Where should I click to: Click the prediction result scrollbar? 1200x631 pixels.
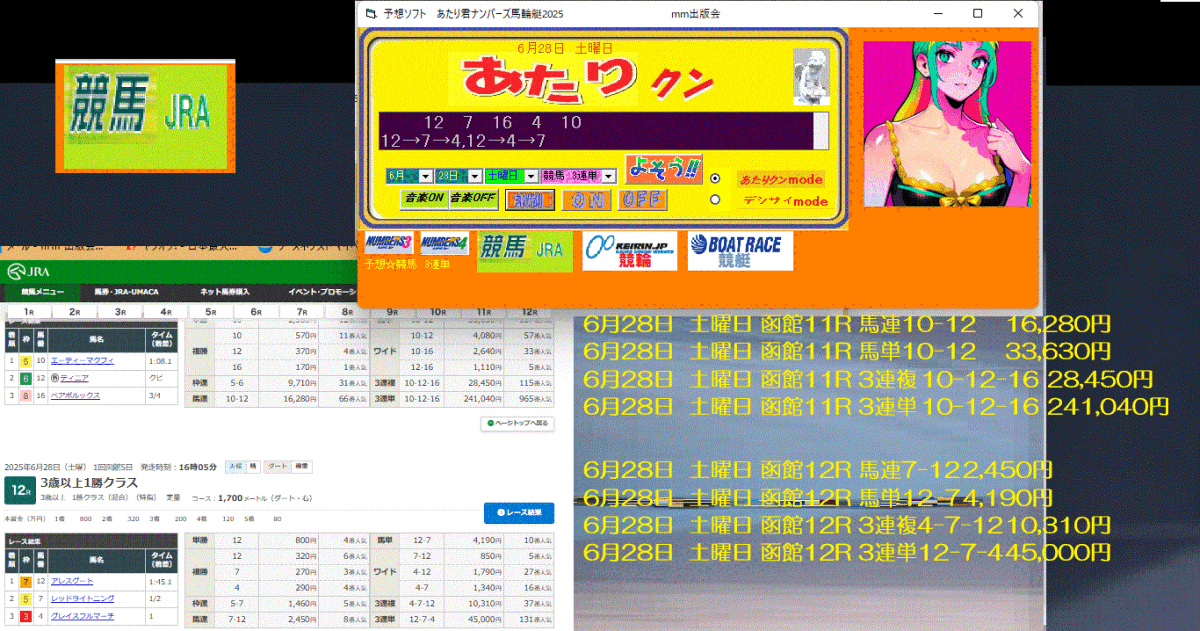coord(820,131)
